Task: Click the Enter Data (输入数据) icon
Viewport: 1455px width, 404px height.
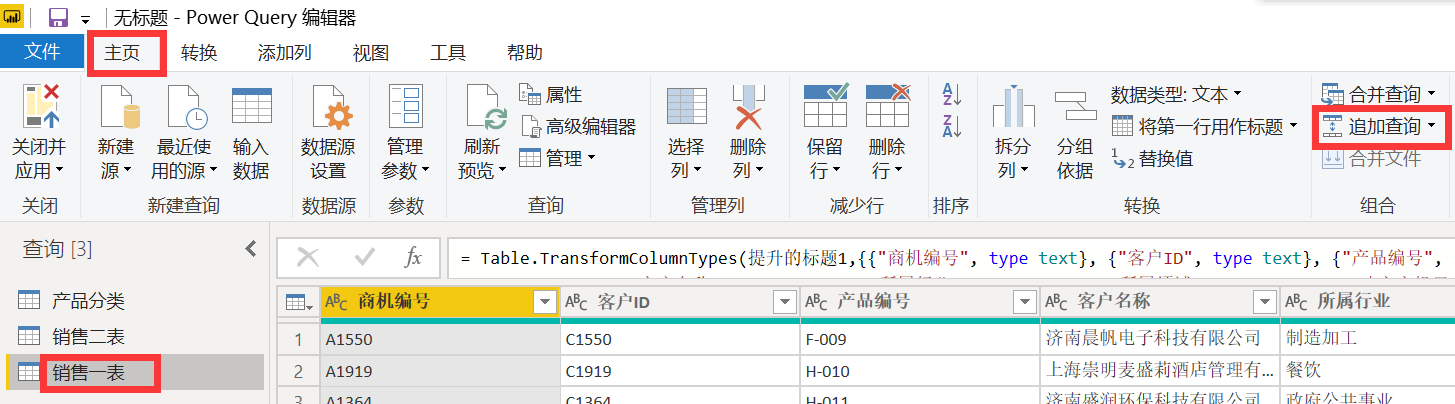Action: [251, 108]
